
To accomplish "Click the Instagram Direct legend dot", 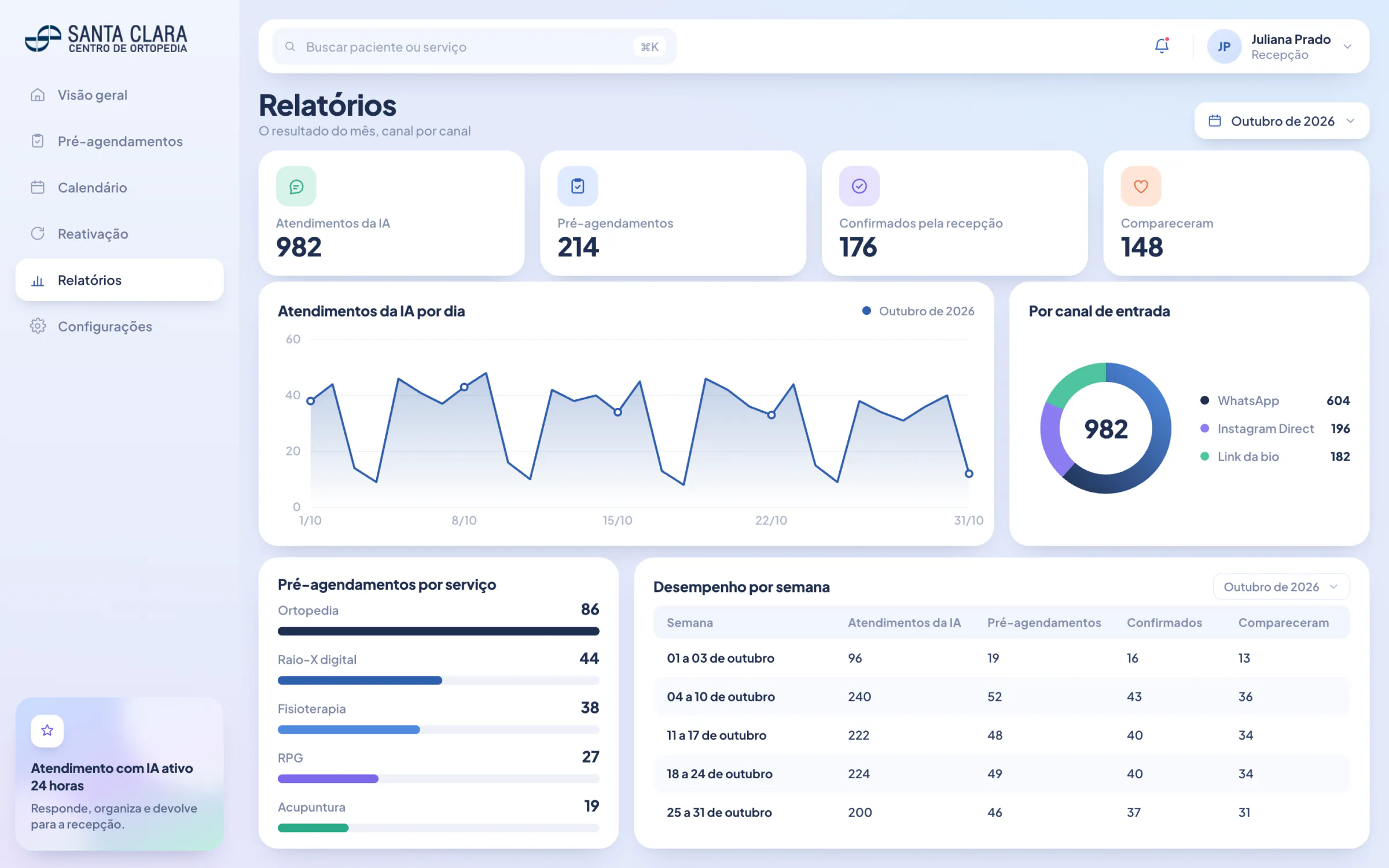I will [x=1204, y=428].
